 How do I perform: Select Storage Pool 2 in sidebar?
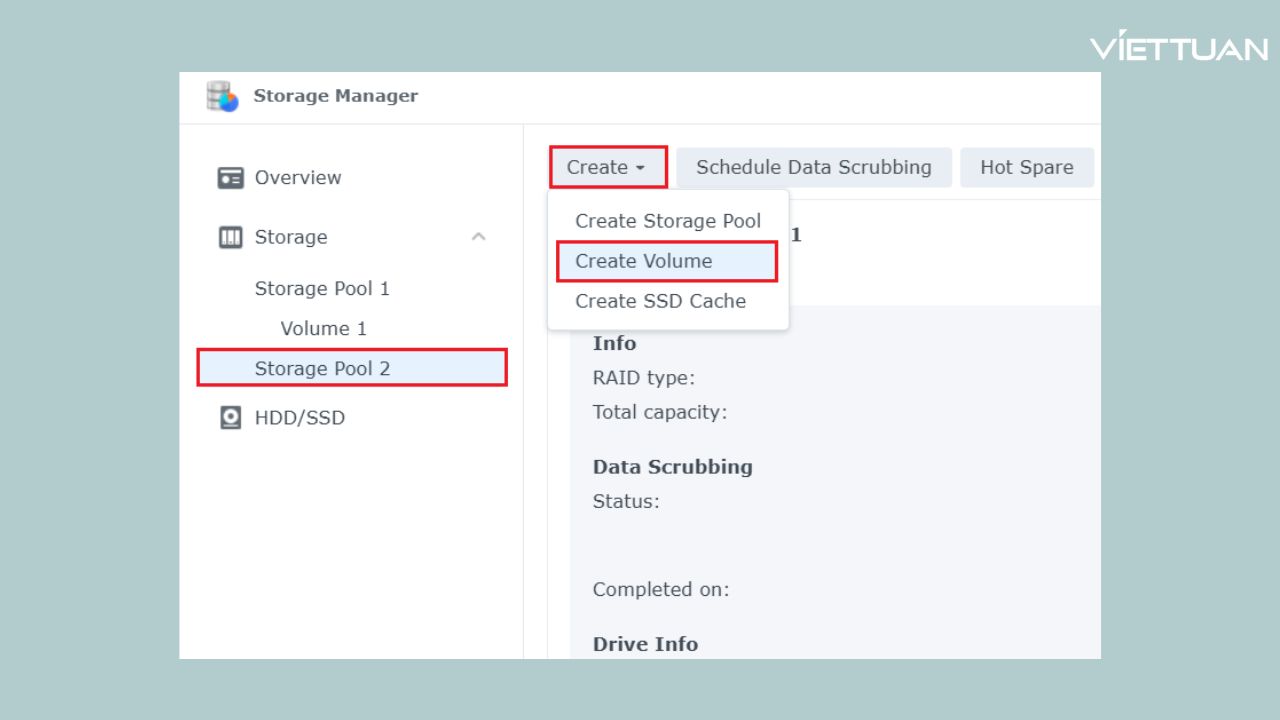(x=322, y=368)
